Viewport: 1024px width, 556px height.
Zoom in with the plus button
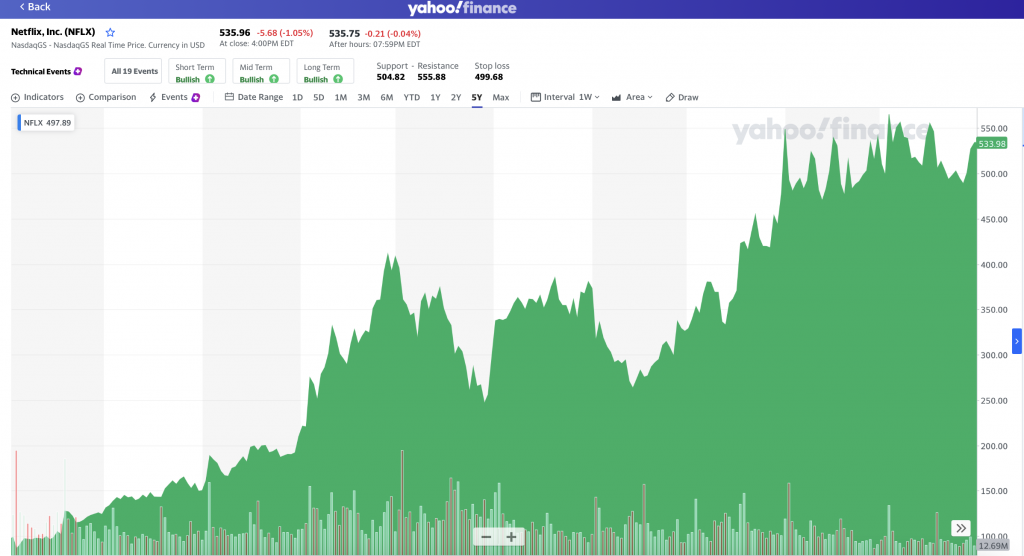[x=511, y=537]
